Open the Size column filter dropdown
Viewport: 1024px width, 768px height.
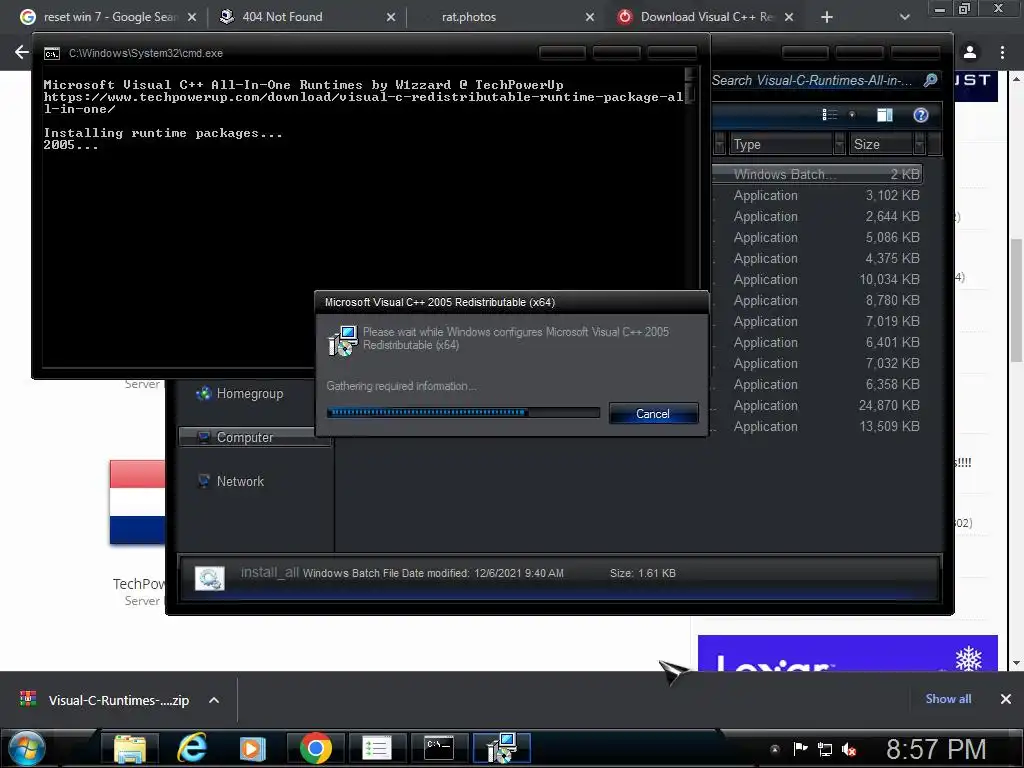coord(920,144)
